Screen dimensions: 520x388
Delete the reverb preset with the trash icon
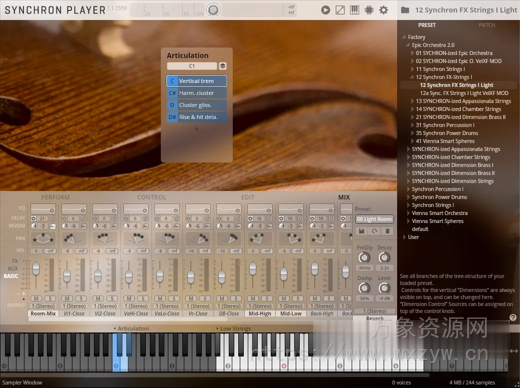pyautogui.click(x=387, y=231)
